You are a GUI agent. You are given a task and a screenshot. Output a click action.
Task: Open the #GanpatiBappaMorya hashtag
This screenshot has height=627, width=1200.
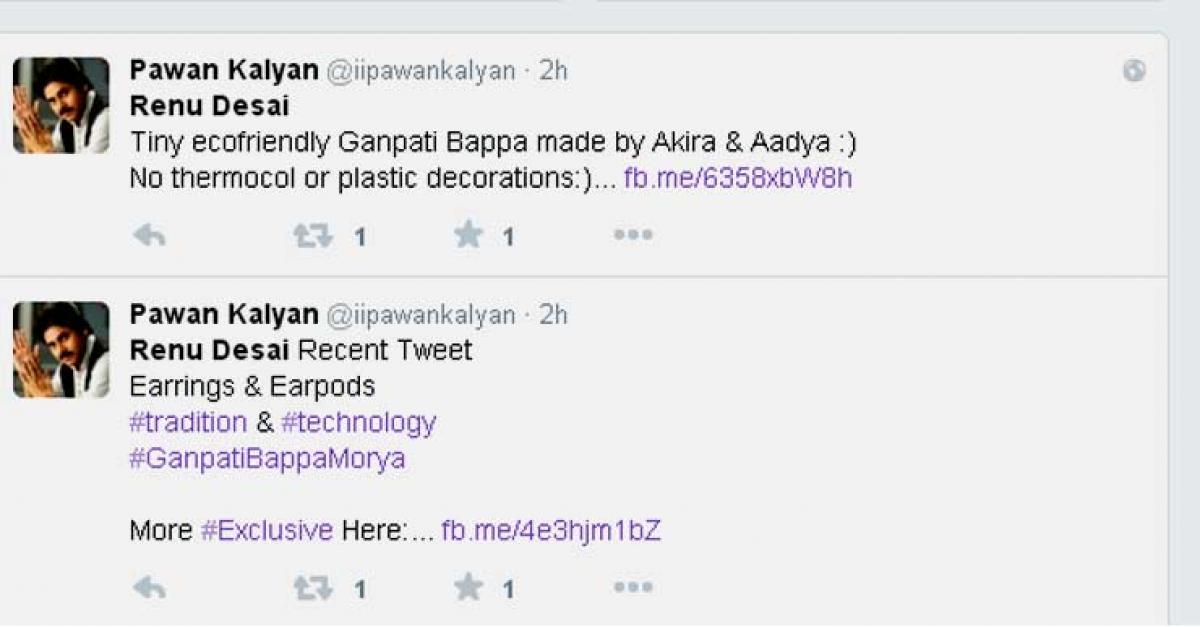[x=267, y=459]
